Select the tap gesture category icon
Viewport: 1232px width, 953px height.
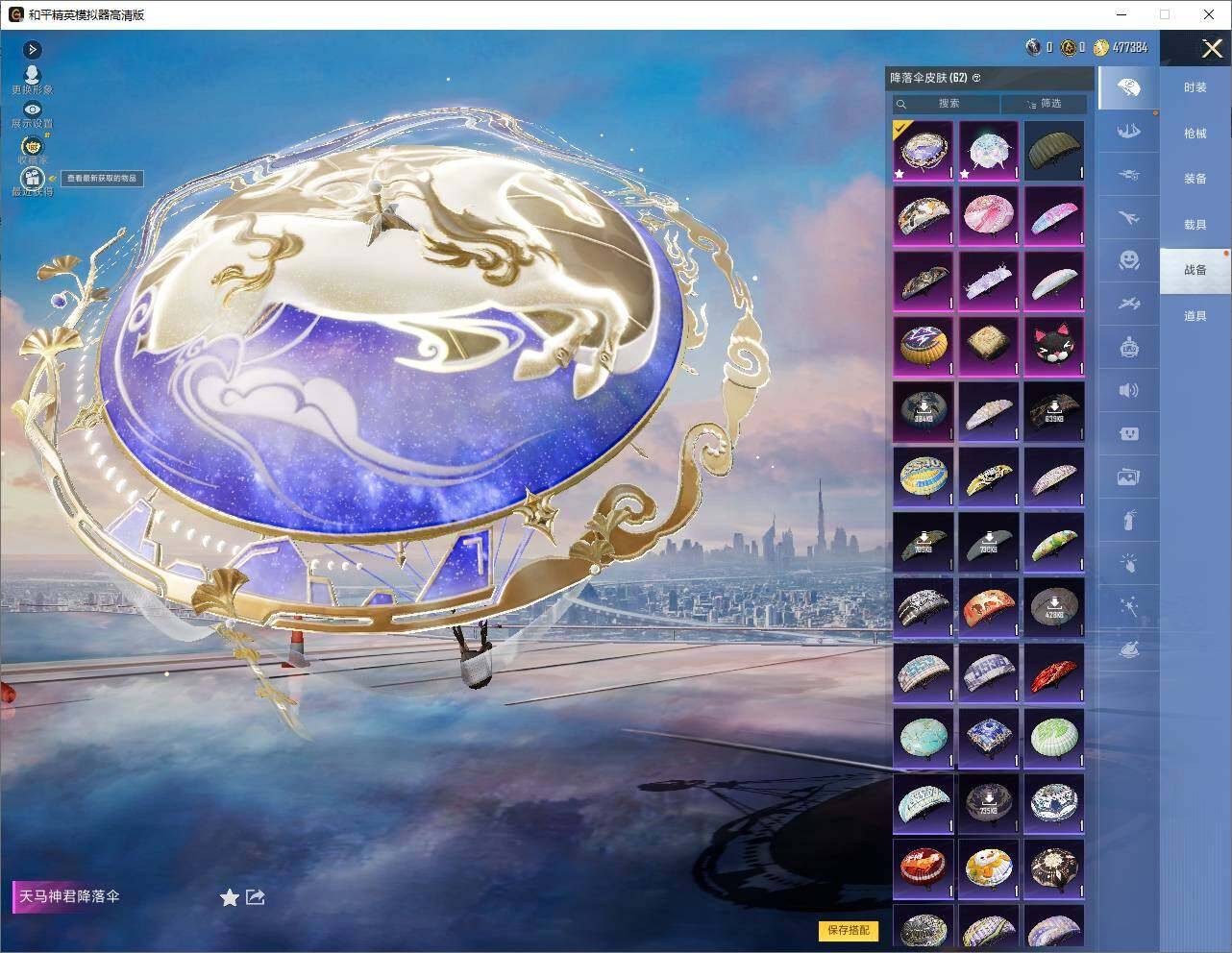pos(1128,563)
